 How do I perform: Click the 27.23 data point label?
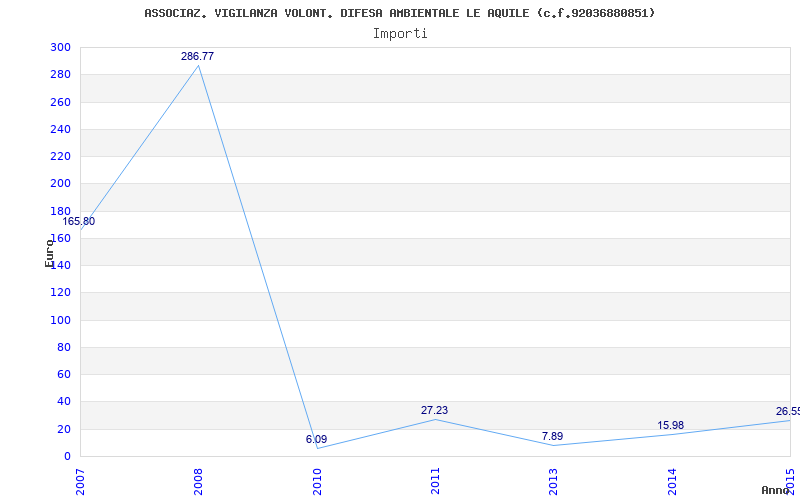435,411
